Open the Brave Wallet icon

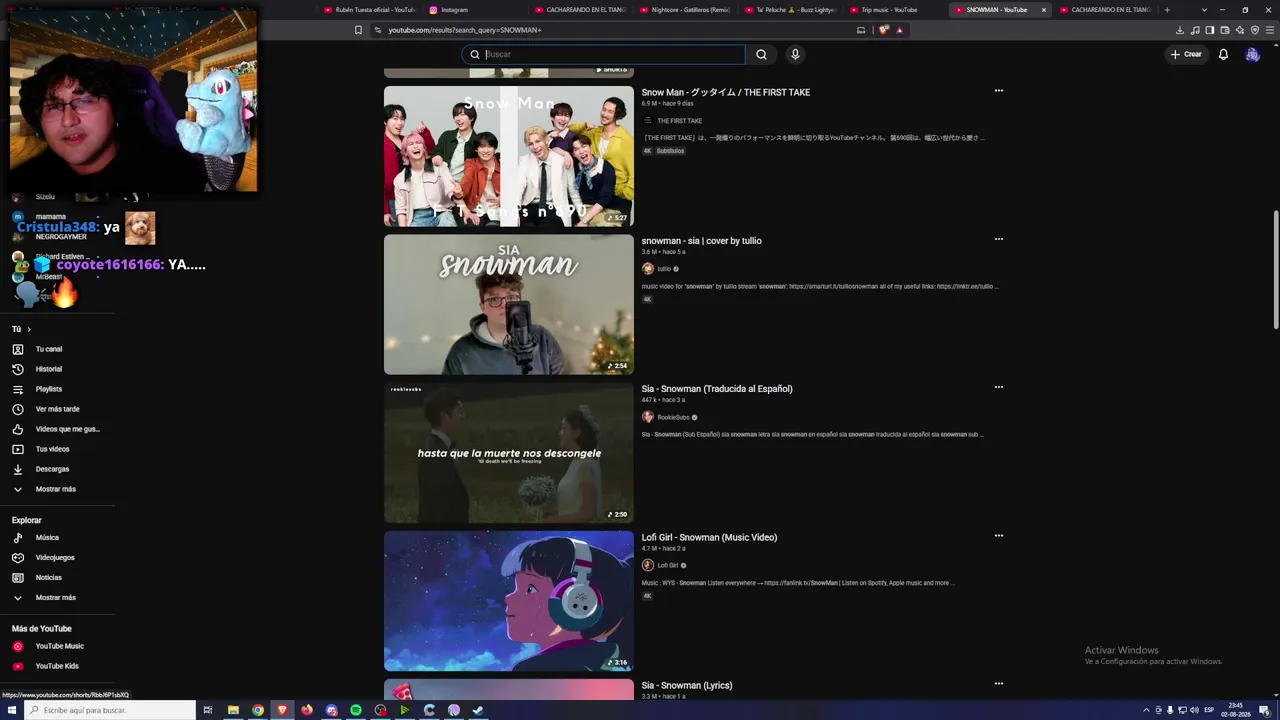(x=1225, y=30)
